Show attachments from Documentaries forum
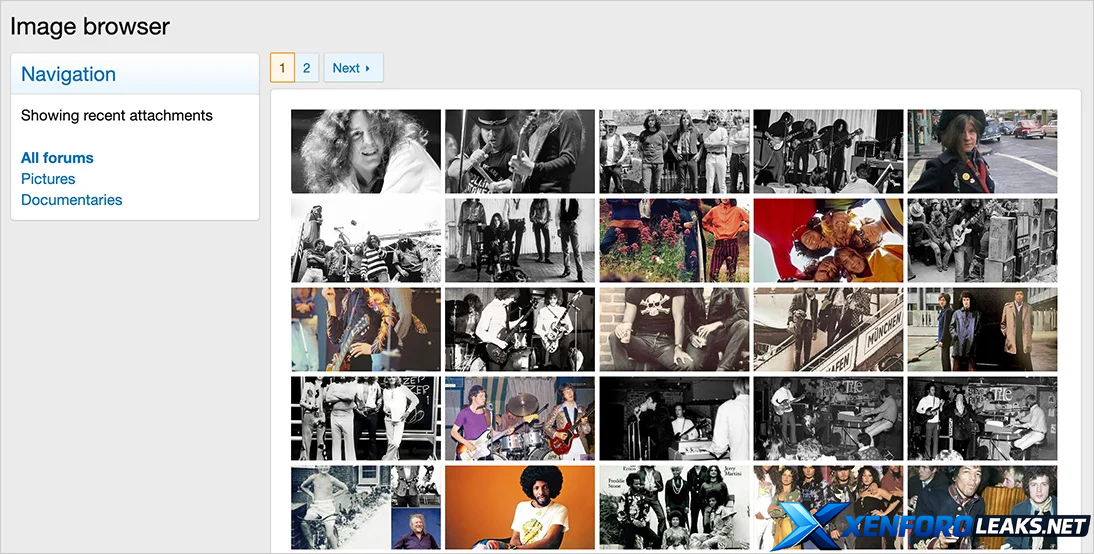Image resolution: width=1094 pixels, height=554 pixels. (x=71, y=200)
